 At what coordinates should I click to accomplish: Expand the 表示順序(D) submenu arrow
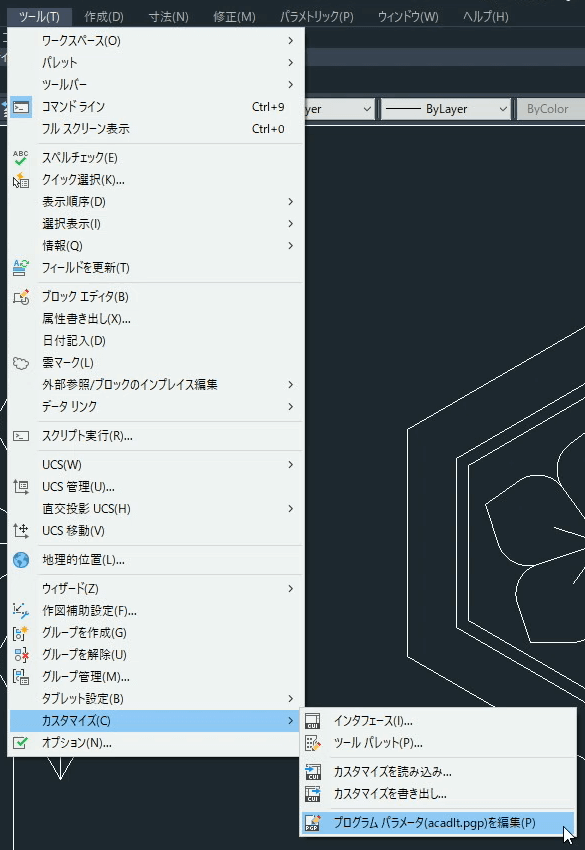coord(291,202)
